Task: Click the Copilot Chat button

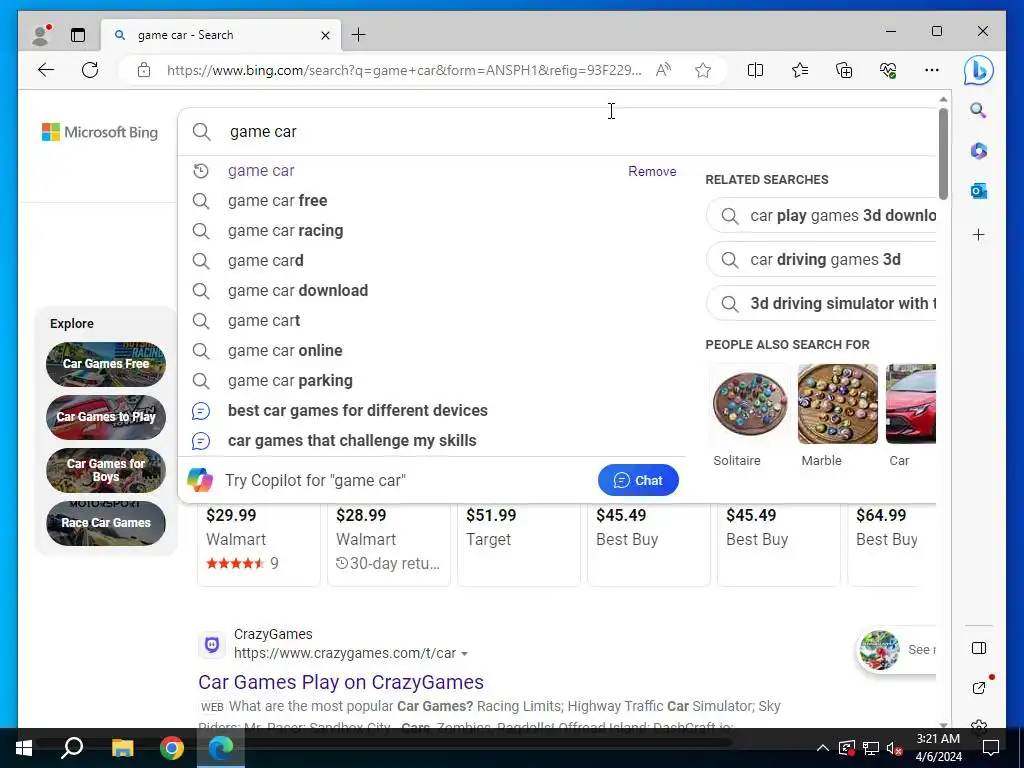Action: point(638,480)
